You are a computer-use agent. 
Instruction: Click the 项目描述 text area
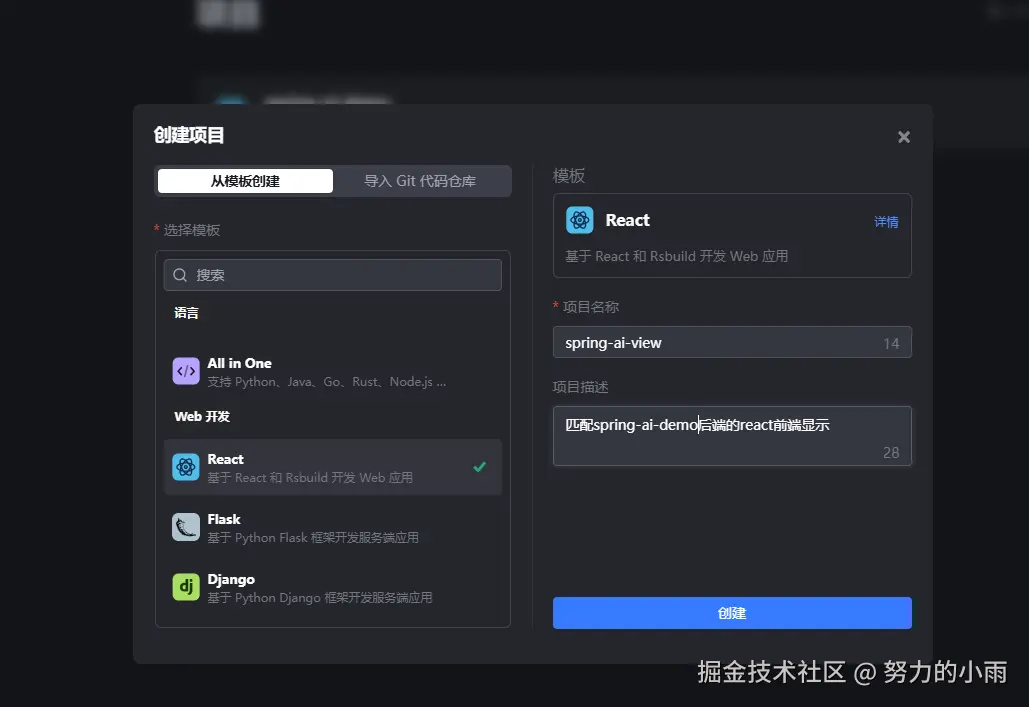click(732, 436)
